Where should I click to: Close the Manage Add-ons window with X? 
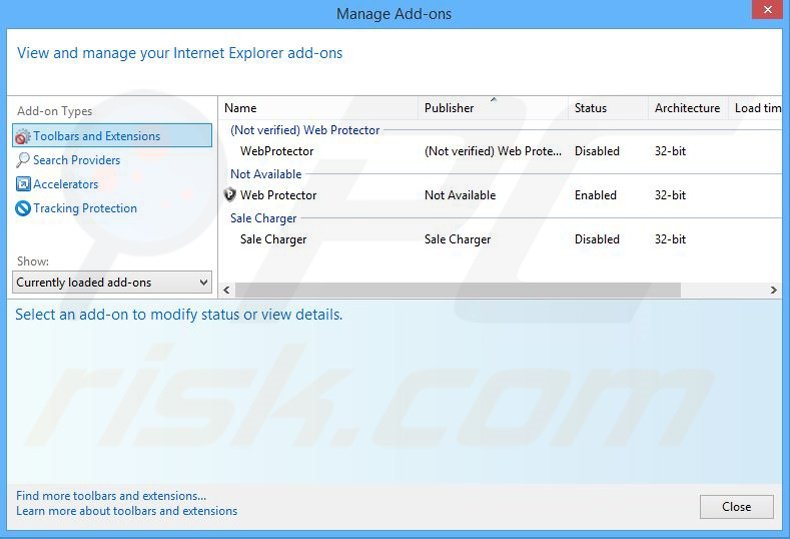click(x=767, y=10)
